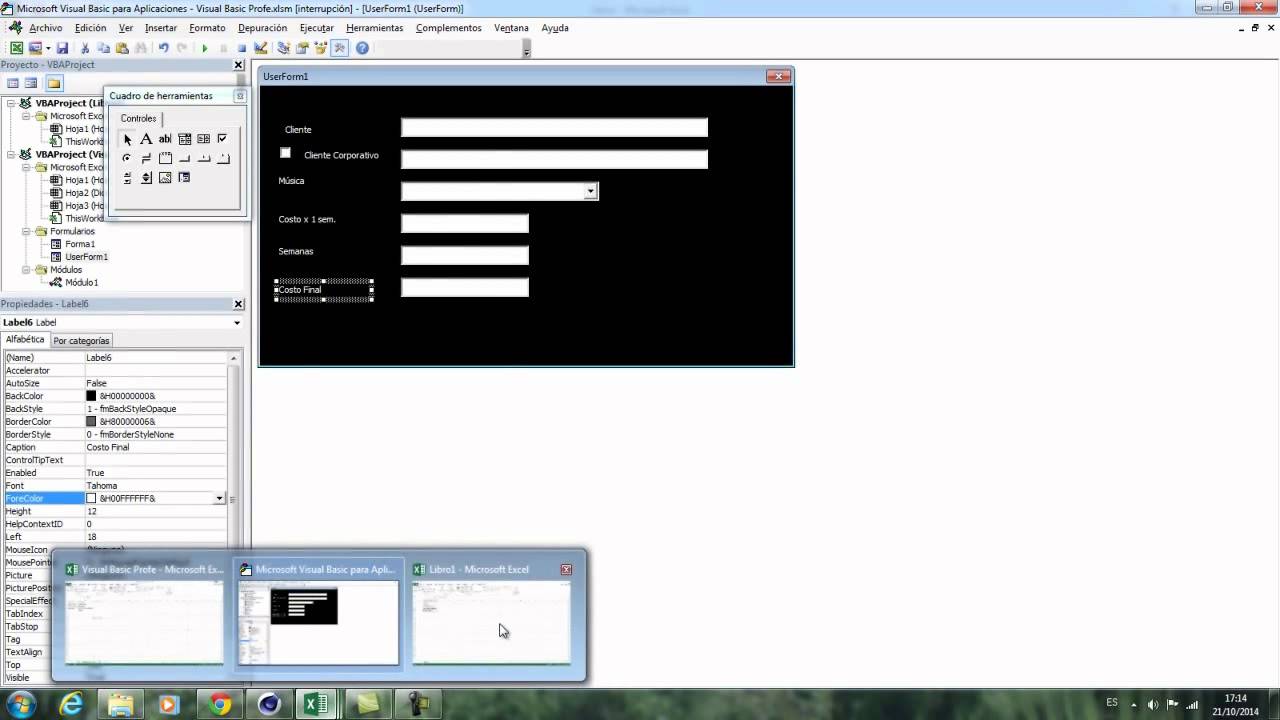The width and height of the screenshot is (1280, 720).
Task: Stop execution with the Reset square button
Action: [242, 48]
